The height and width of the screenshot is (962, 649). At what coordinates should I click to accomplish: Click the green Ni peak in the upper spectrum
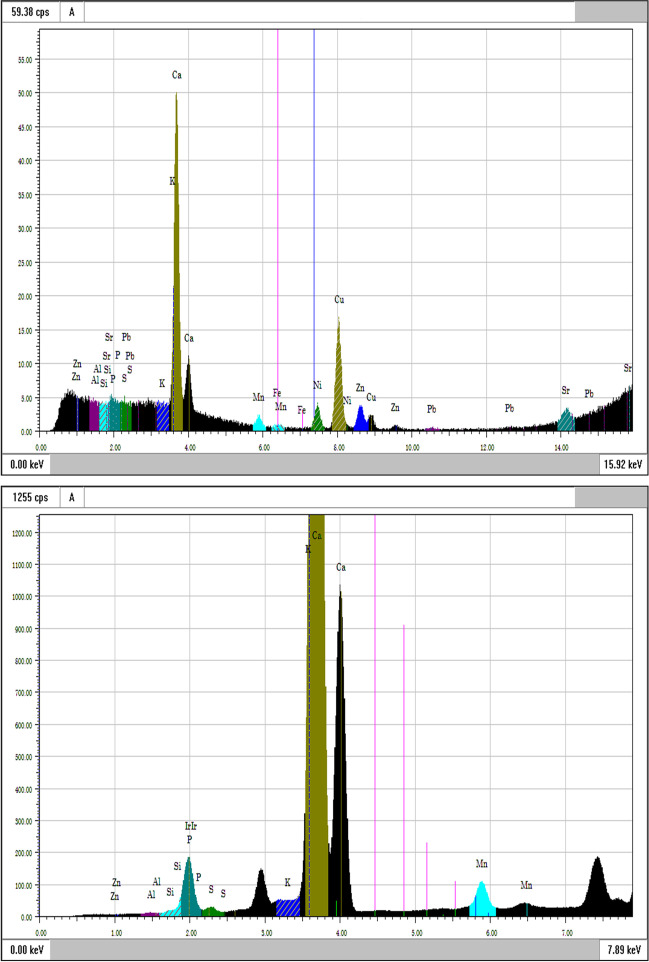tap(317, 419)
